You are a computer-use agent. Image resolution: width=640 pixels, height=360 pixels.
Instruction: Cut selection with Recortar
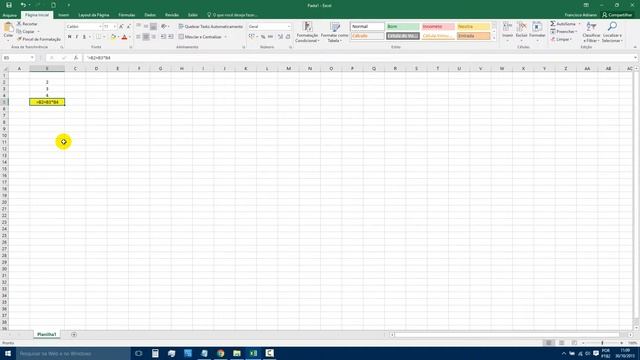tap(27, 24)
